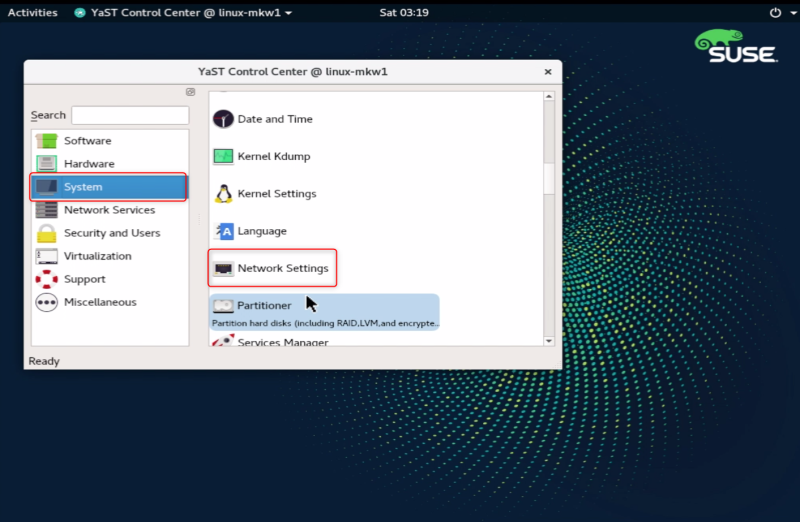The height and width of the screenshot is (522, 800).
Task: Click the Ready status text
Action: (44, 361)
